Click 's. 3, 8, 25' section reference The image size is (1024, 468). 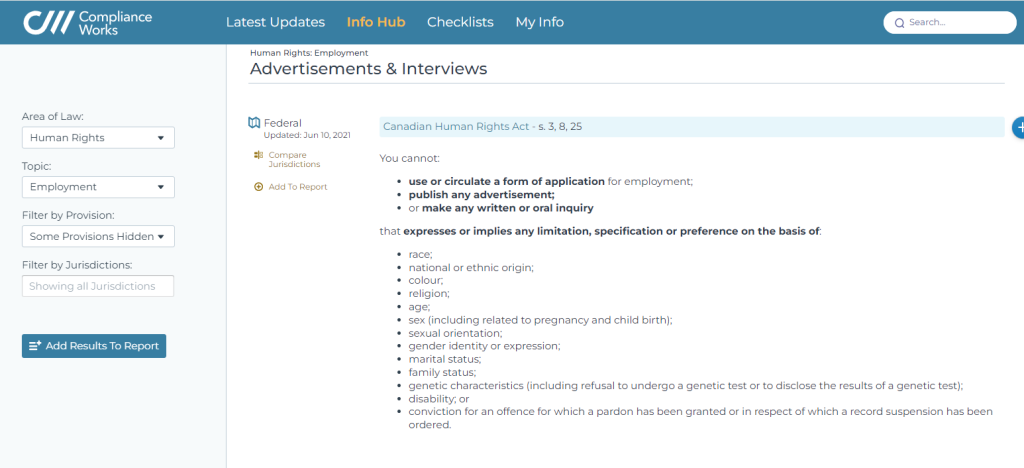pos(560,127)
